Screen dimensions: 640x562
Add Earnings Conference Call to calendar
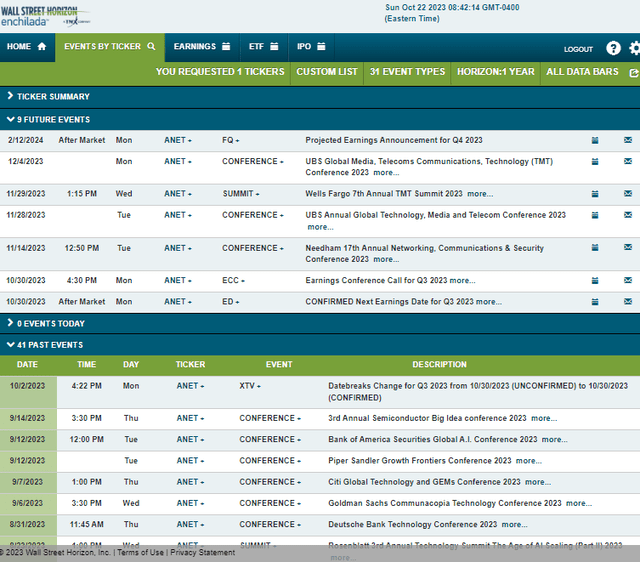[x=595, y=280]
